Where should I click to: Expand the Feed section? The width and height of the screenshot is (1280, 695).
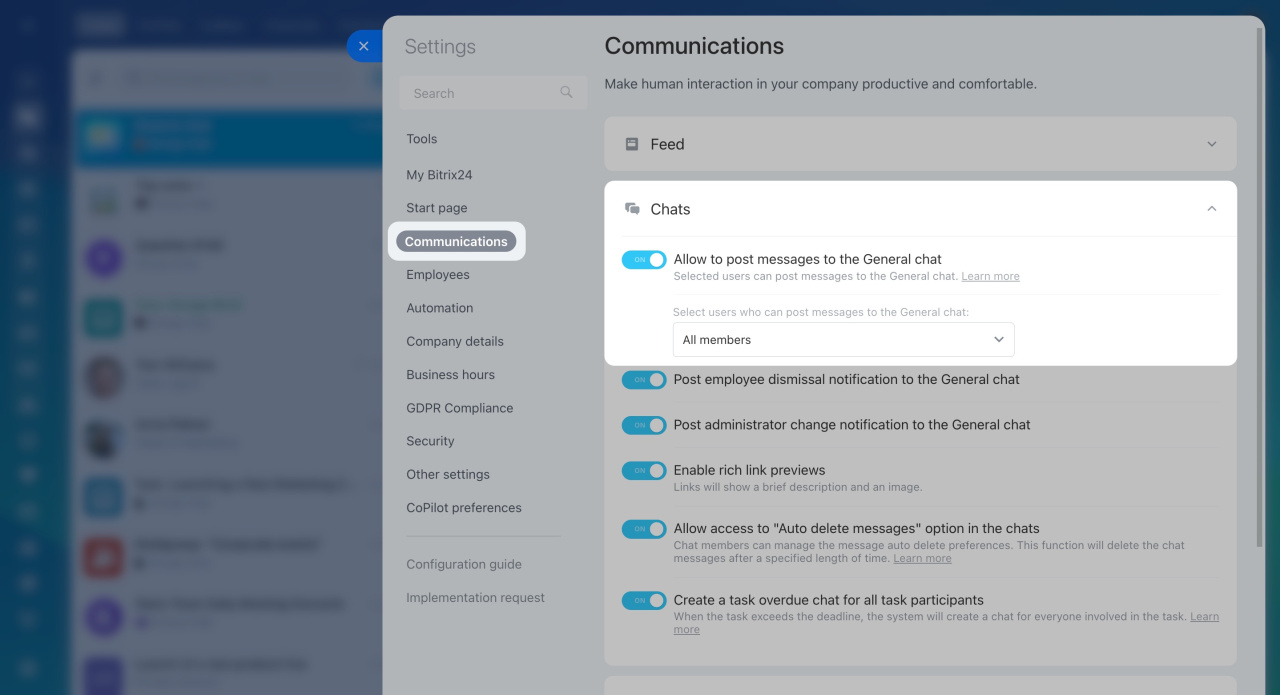pos(1211,144)
